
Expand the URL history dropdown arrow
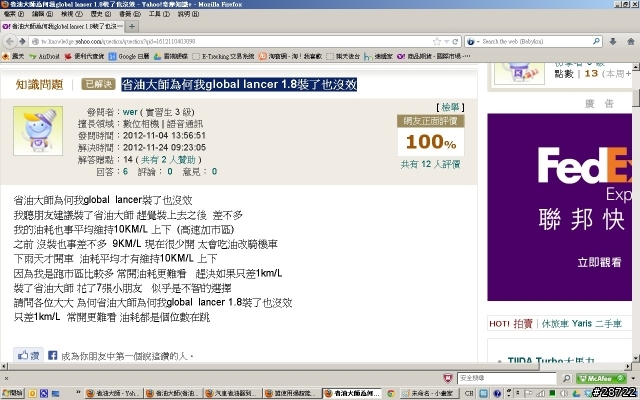[447, 42]
